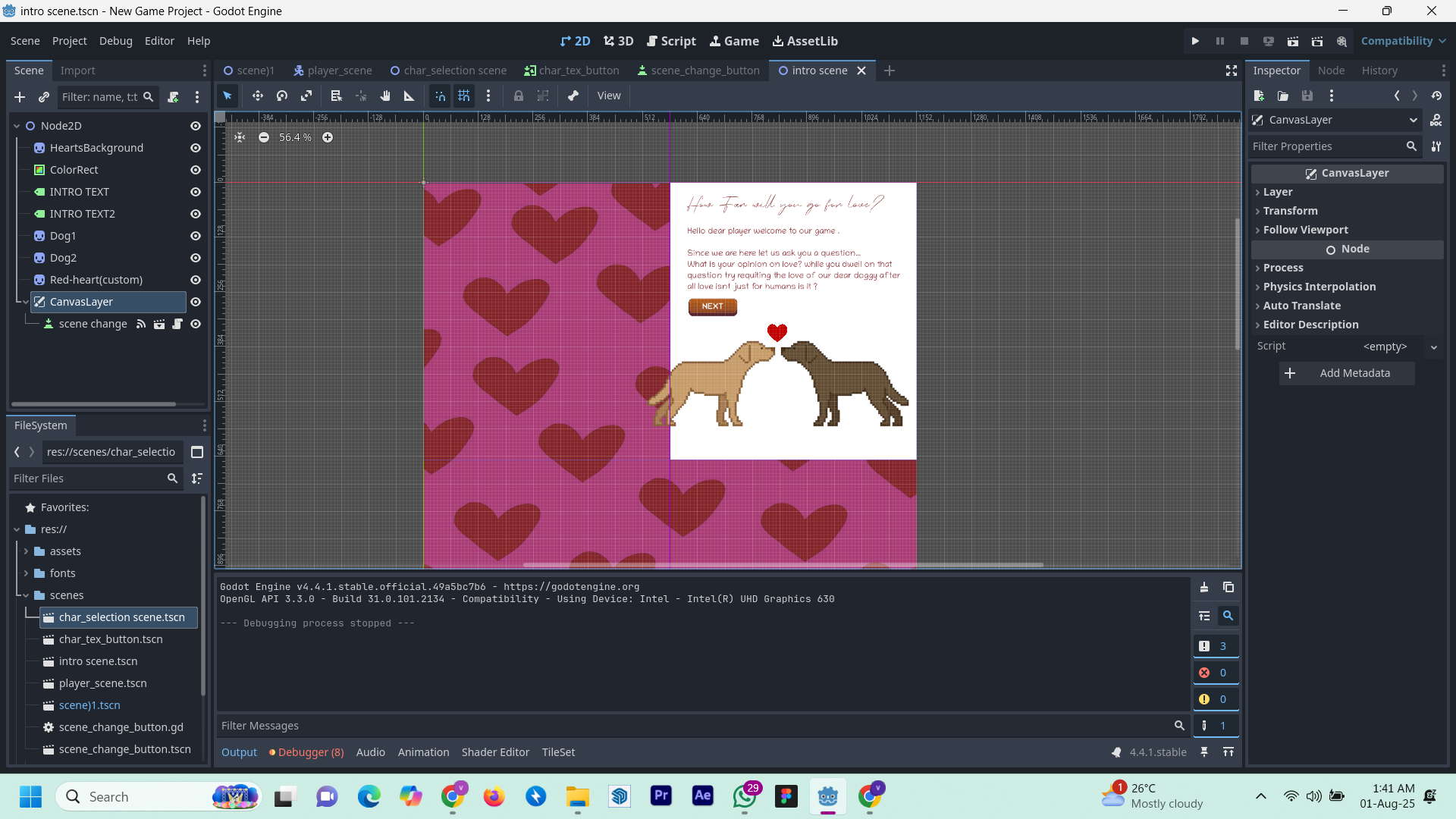Open the Compatibility renderer dropdown
Viewport: 1456px width, 819px height.
(1403, 41)
